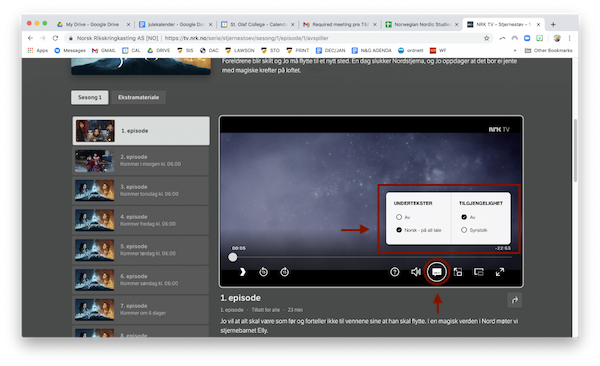Image resolution: width=600 pixels, height=366 pixels.
Task: Open DRIVE bookmark
Action: tap(159, 50)
